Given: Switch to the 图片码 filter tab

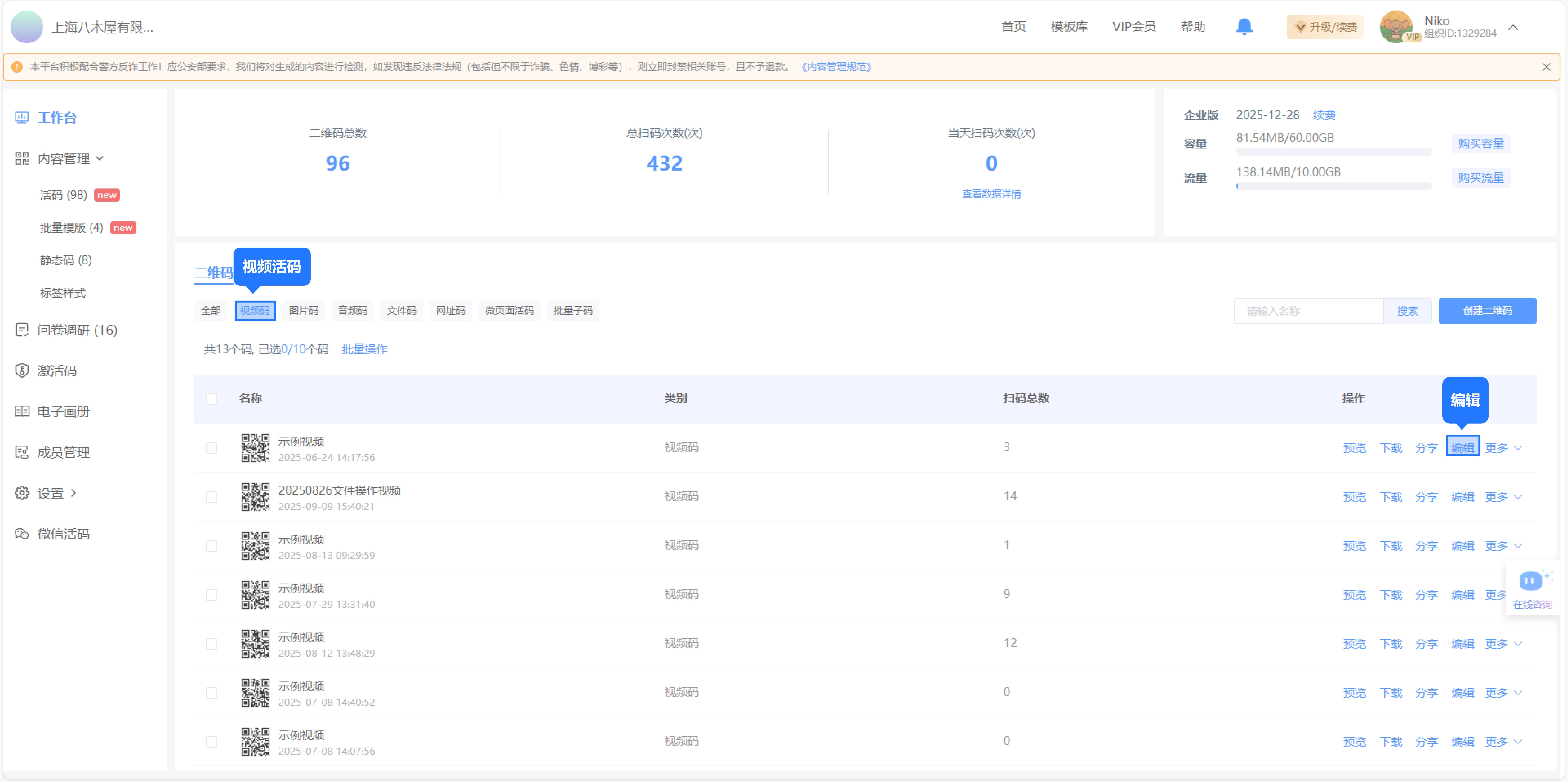Looking at the screenshot, I should (x=303, y=310).
